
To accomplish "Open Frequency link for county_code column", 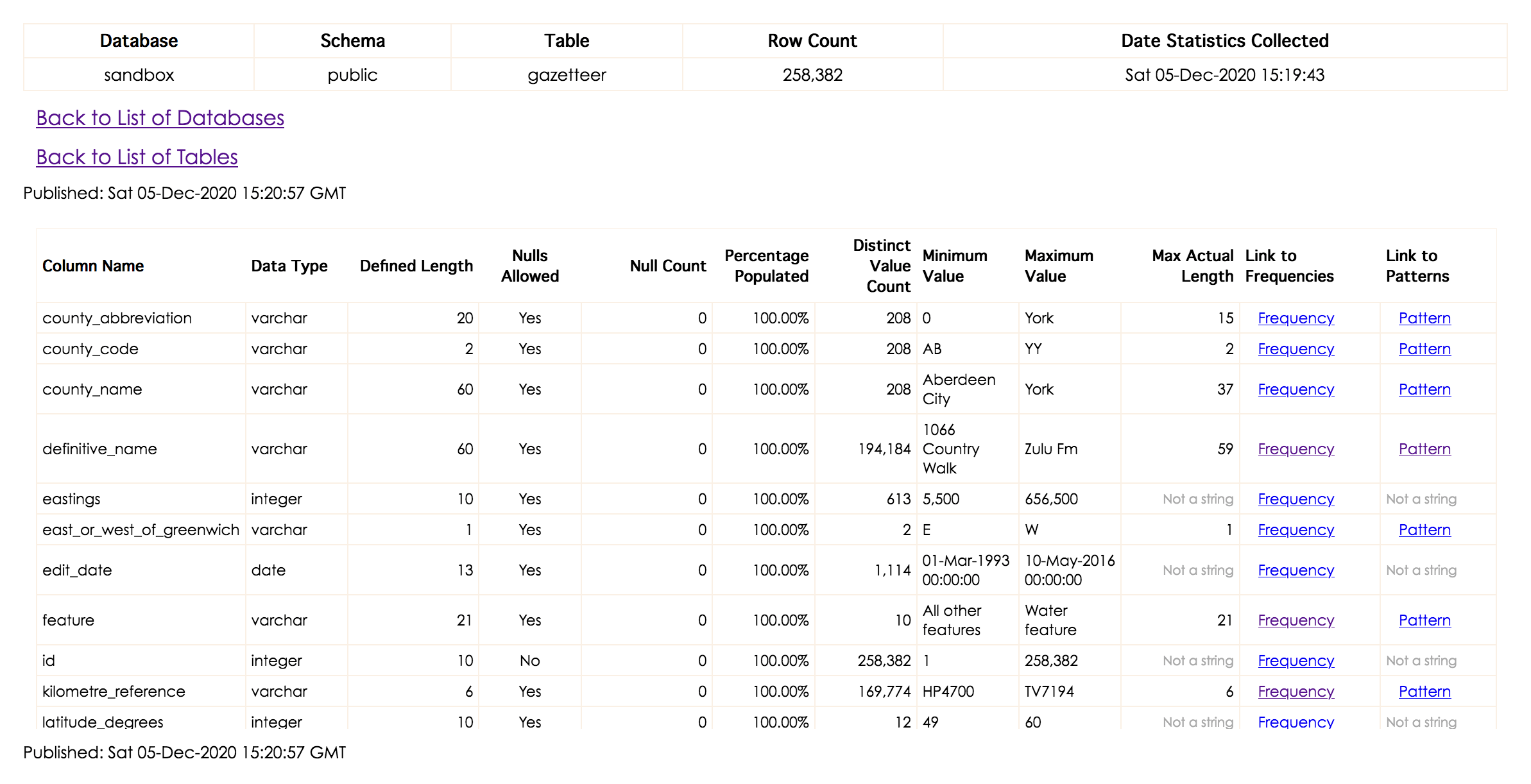I will coord(1296,348).
